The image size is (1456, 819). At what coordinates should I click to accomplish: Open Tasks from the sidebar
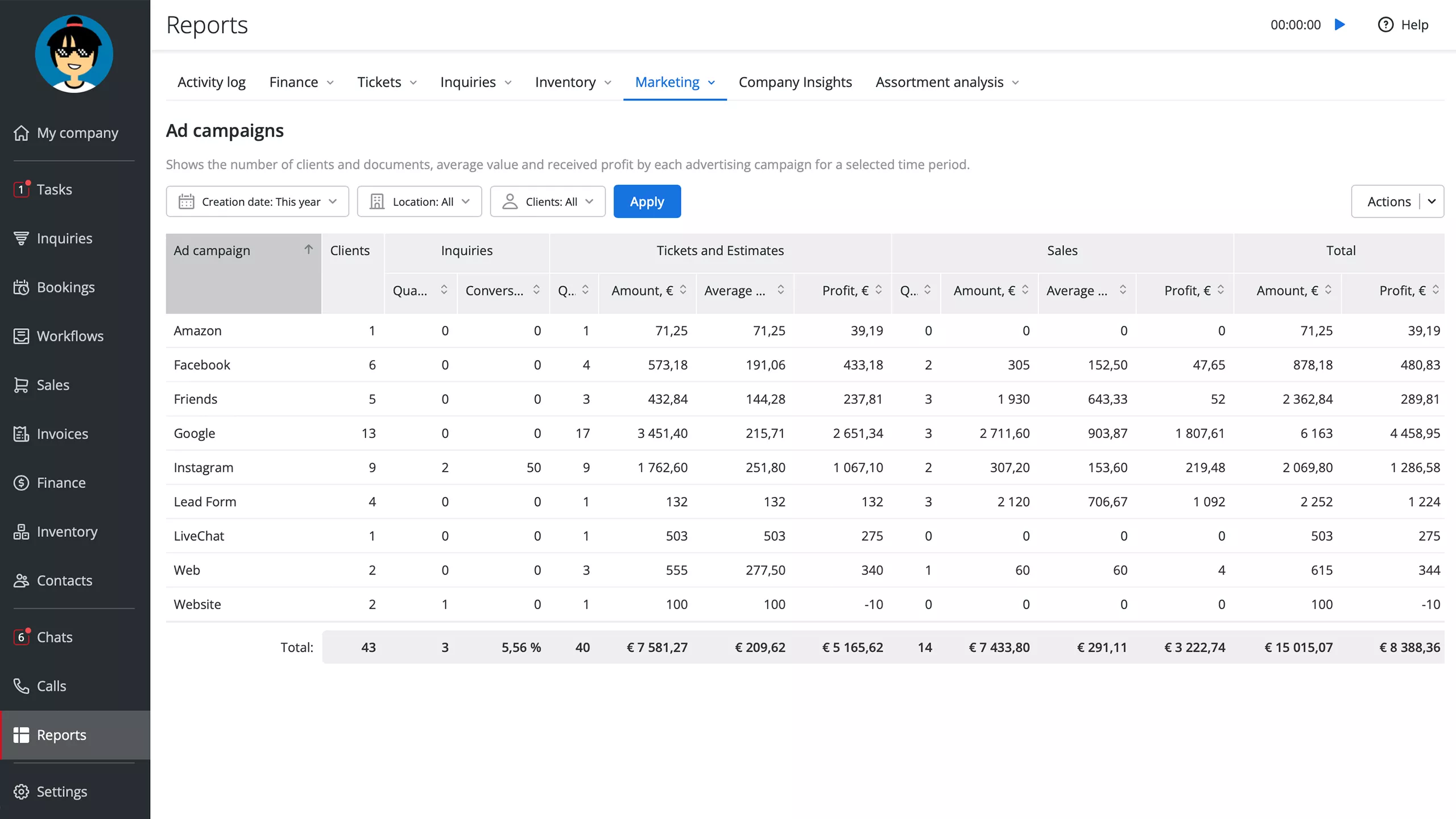[54, 189]
